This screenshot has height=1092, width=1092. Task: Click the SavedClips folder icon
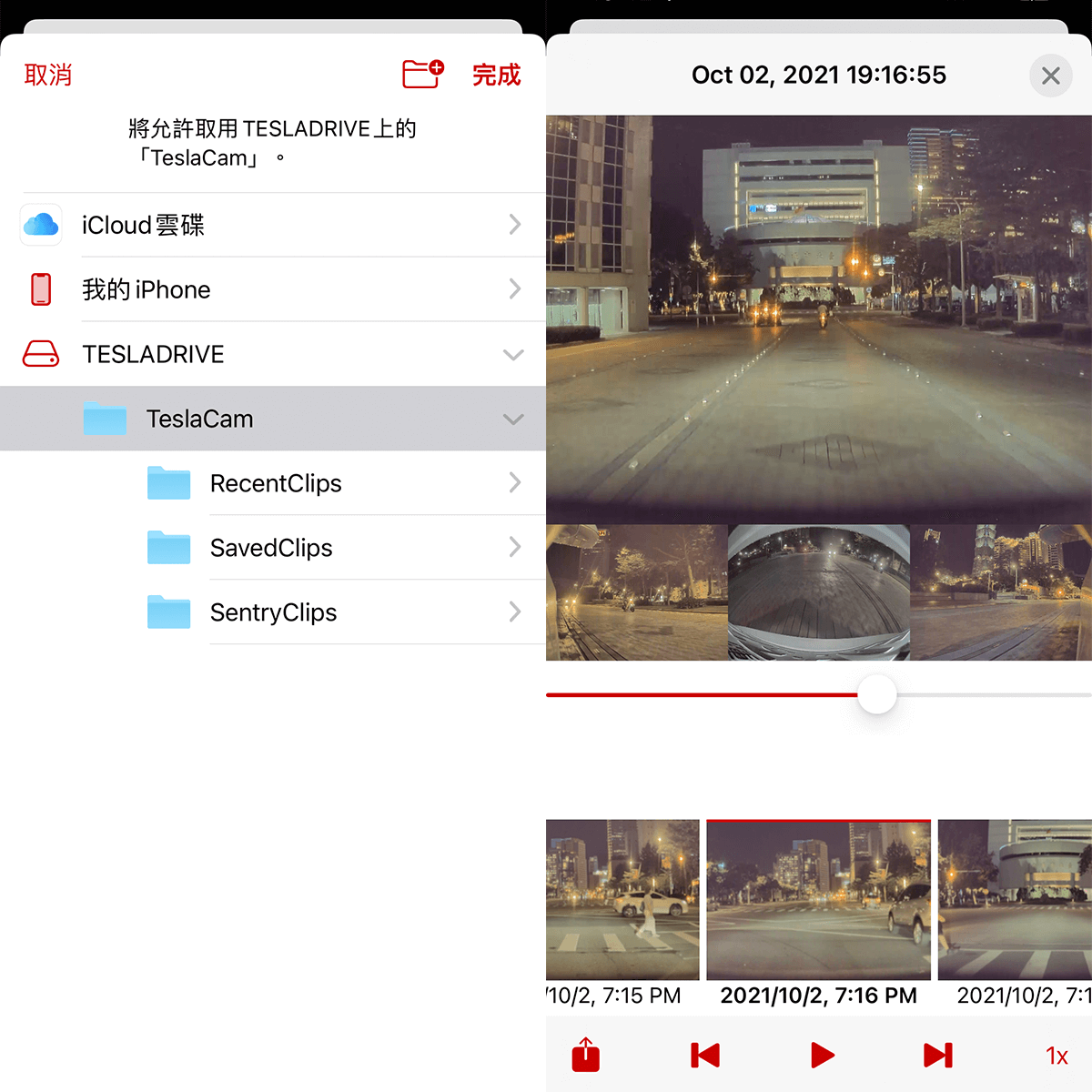tap(168, 548)
